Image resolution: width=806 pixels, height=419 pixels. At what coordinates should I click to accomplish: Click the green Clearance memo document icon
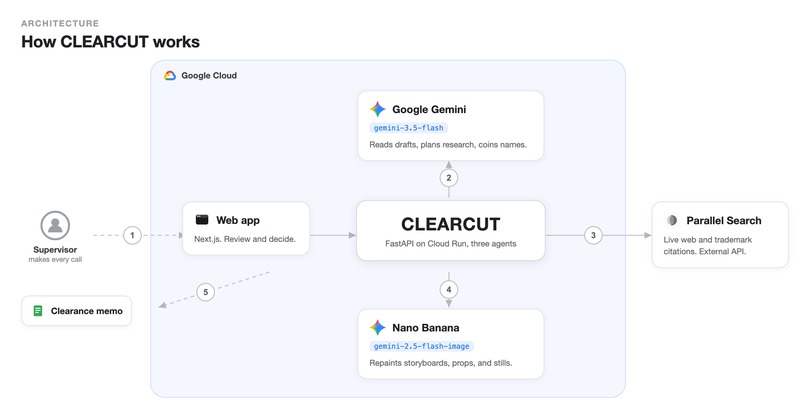[x=38, y=311]
